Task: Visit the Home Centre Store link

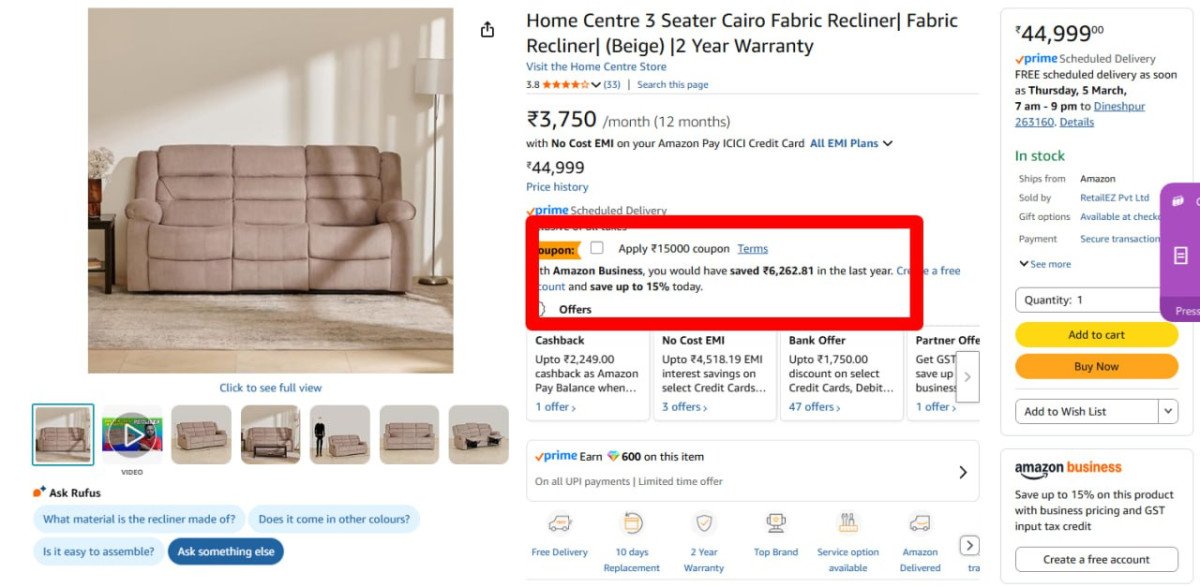Action: pos(596,67)
